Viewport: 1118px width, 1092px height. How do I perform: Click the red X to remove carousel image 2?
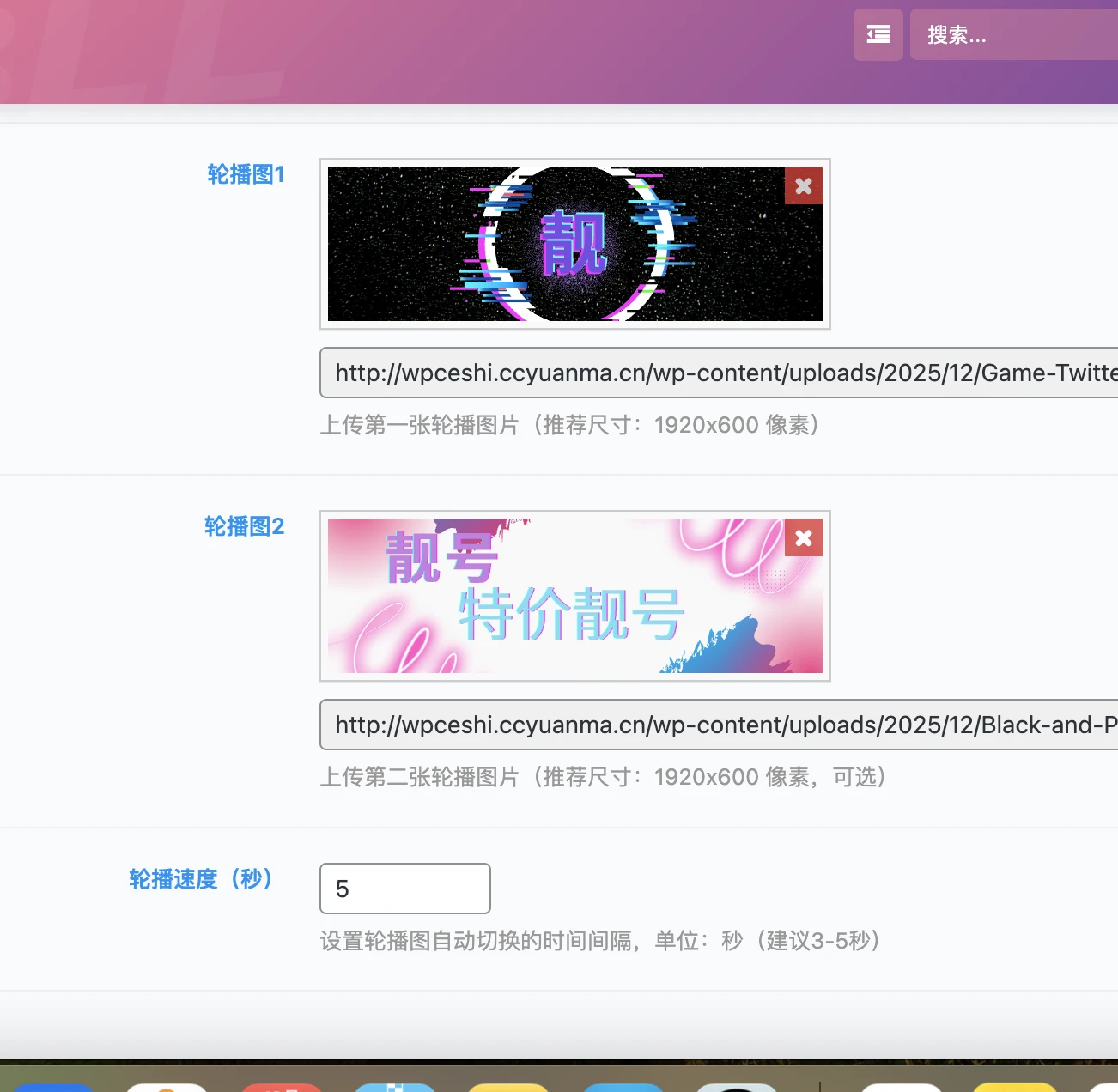[x=802, y=537]
